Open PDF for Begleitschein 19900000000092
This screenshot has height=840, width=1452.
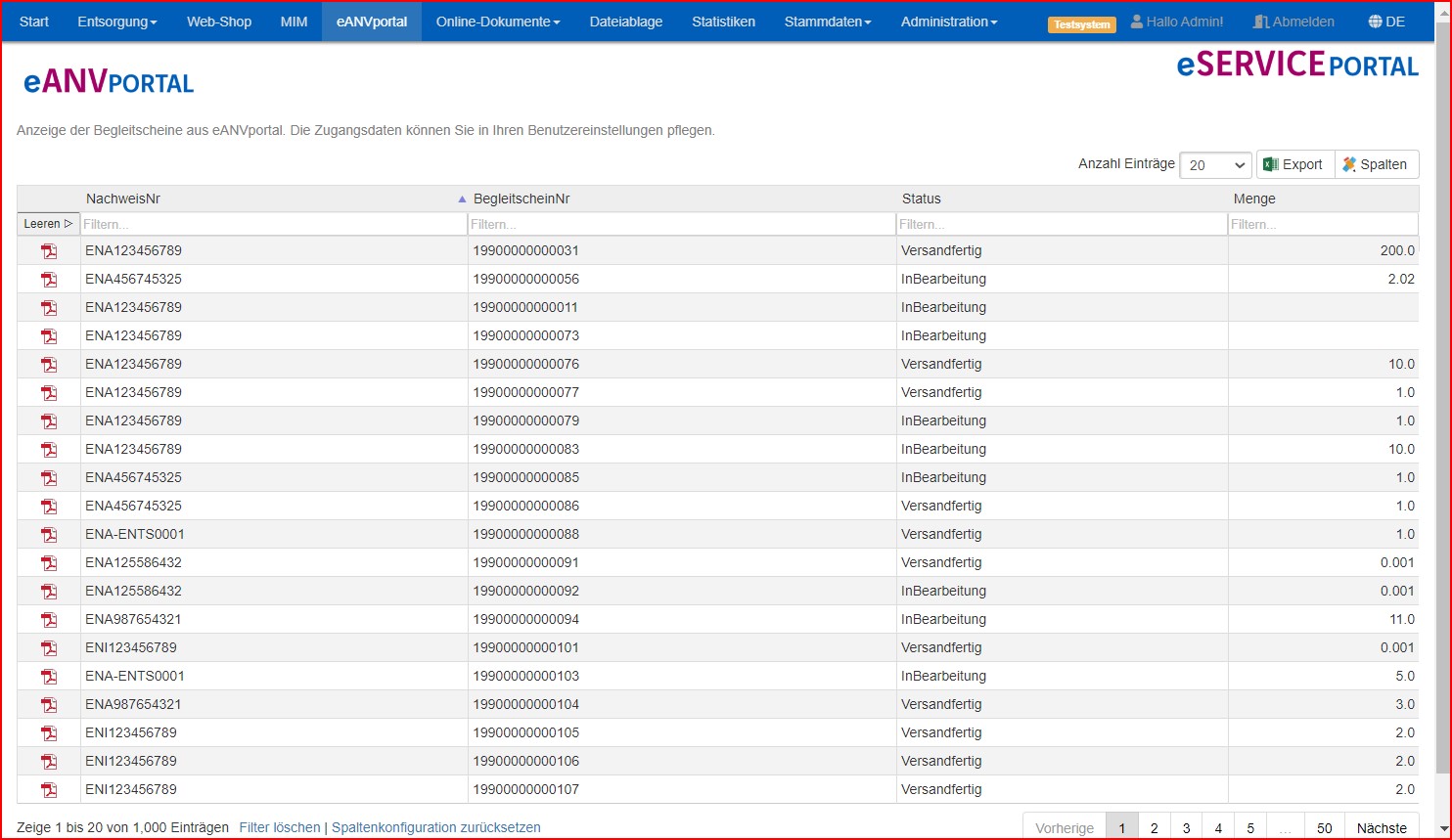[49, 592]
